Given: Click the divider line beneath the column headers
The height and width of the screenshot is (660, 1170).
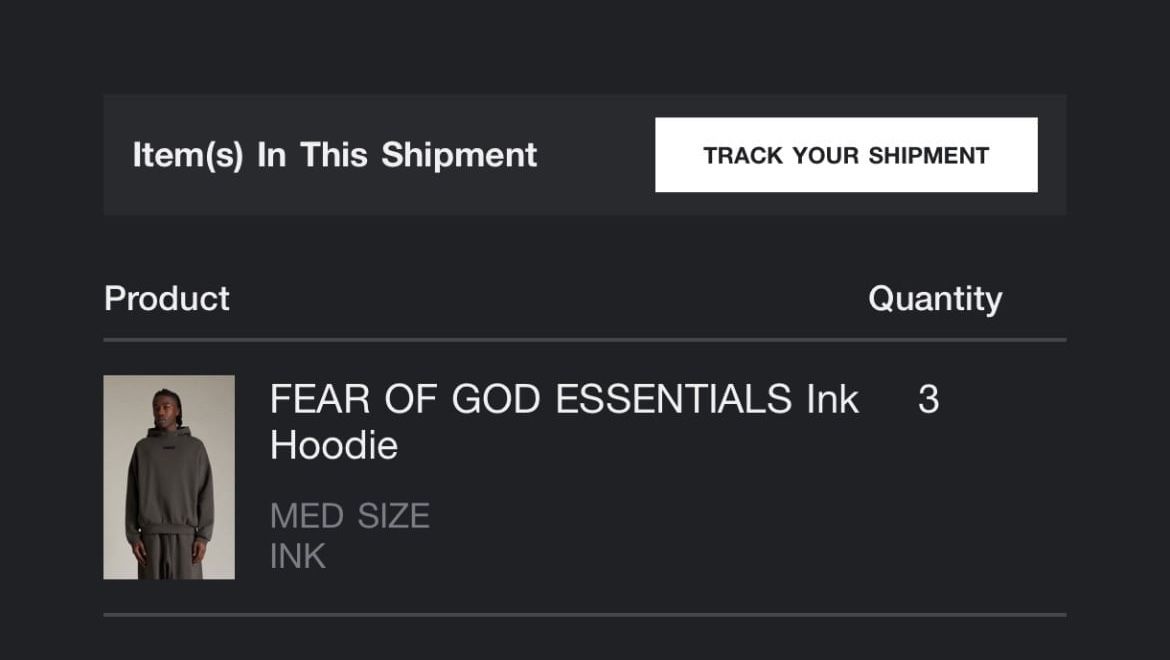Looking at the screenshot, I should [x=585, y=340].
